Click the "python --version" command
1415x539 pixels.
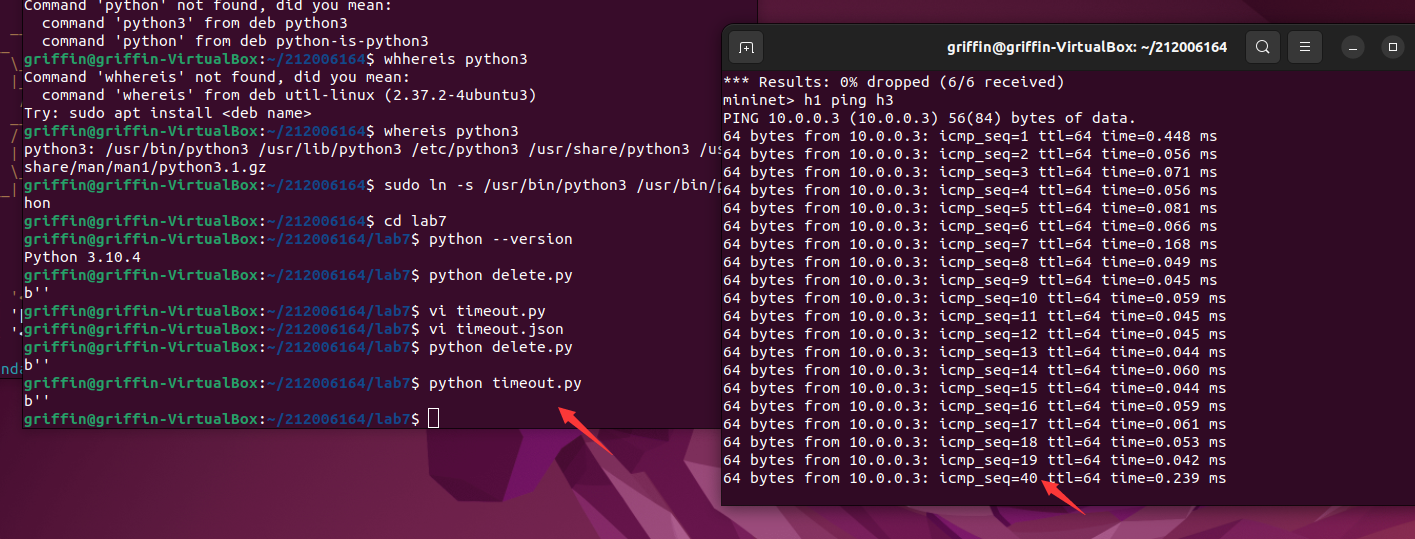(500, 239)
